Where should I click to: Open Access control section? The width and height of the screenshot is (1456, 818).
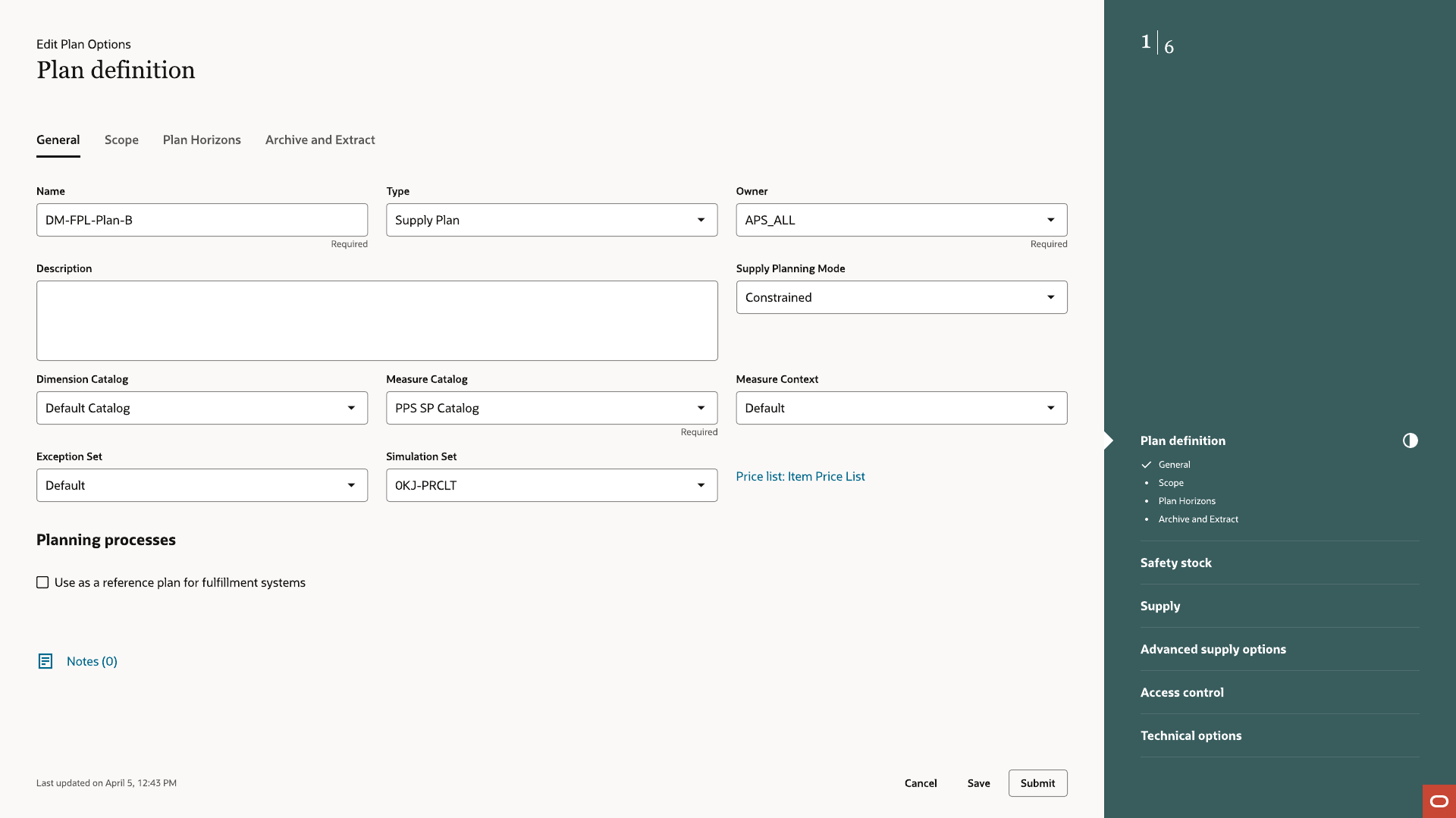pos(1181,692)
